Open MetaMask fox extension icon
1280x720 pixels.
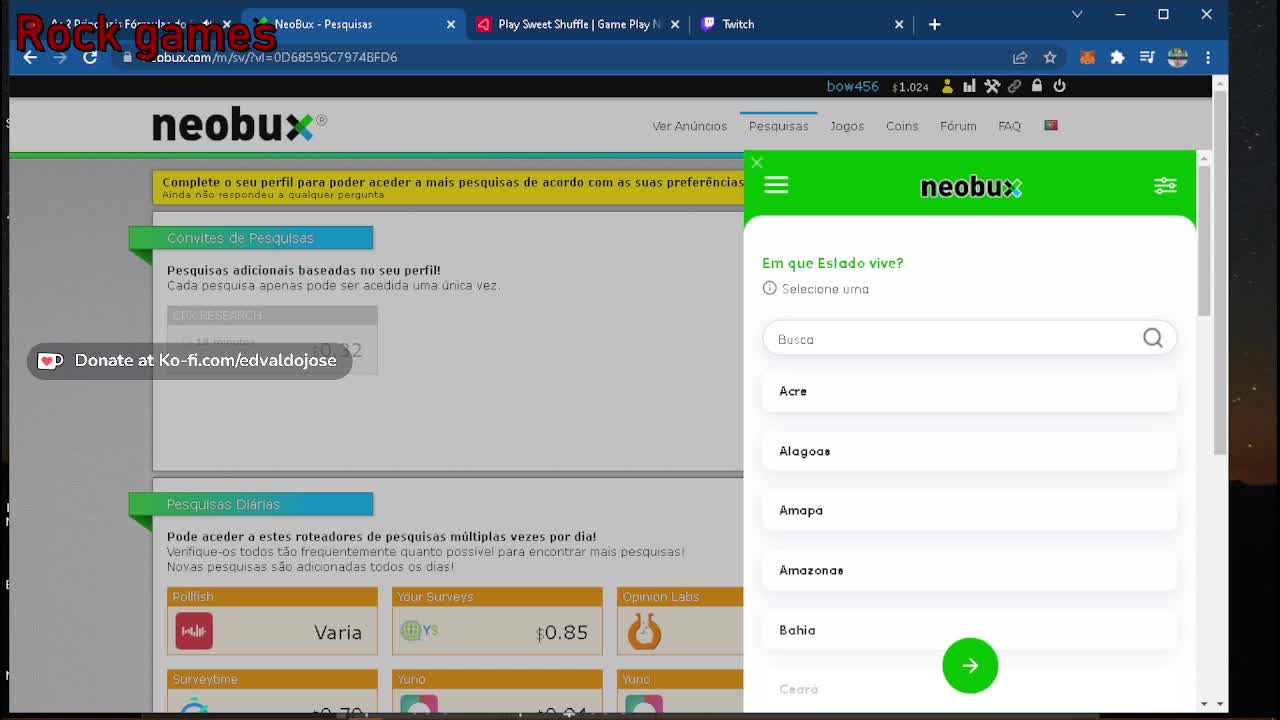click(1087, 58)
